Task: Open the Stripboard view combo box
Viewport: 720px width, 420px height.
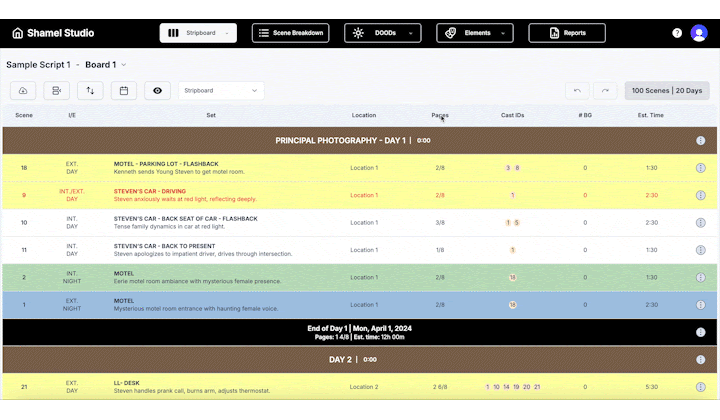Action: tap(221, 91)
